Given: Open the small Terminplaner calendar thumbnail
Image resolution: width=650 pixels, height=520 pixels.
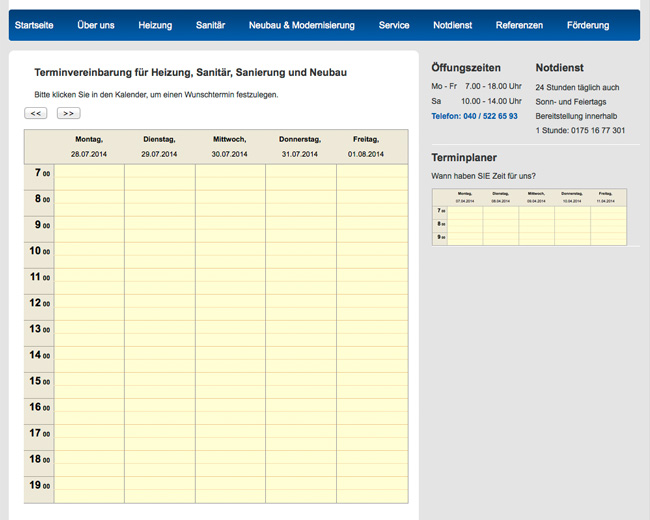Looking at the screenshot, I should [529, 216].
